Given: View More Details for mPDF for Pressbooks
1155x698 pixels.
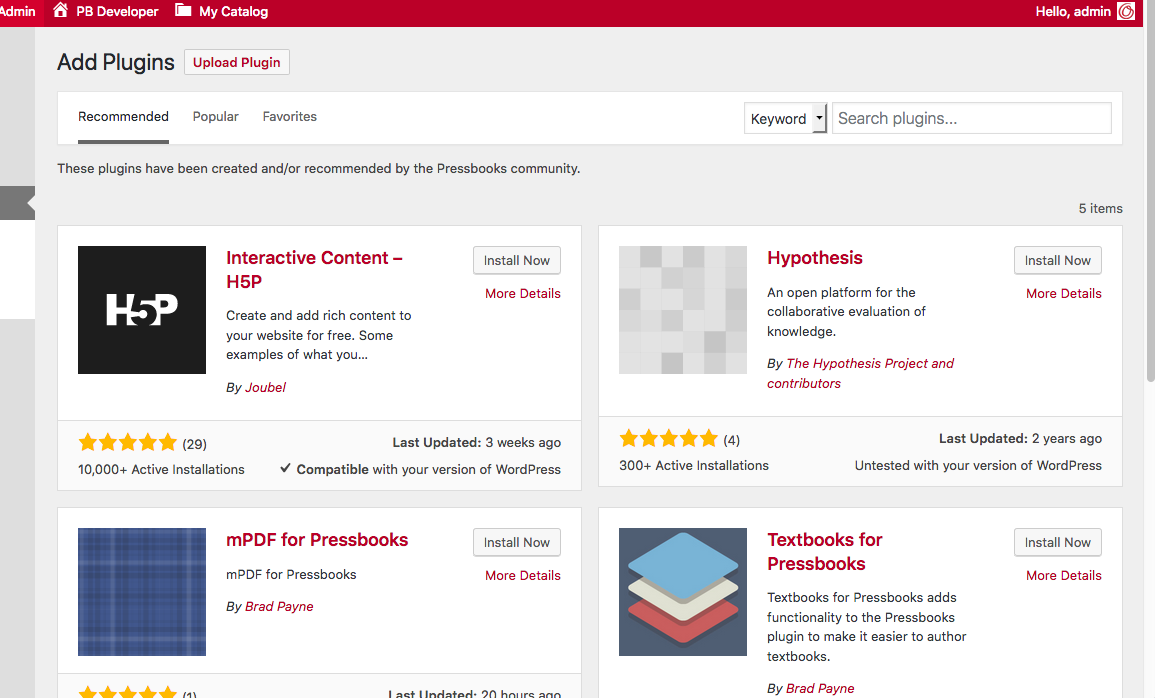Looking at the screenshot, I should coord(522,575).
